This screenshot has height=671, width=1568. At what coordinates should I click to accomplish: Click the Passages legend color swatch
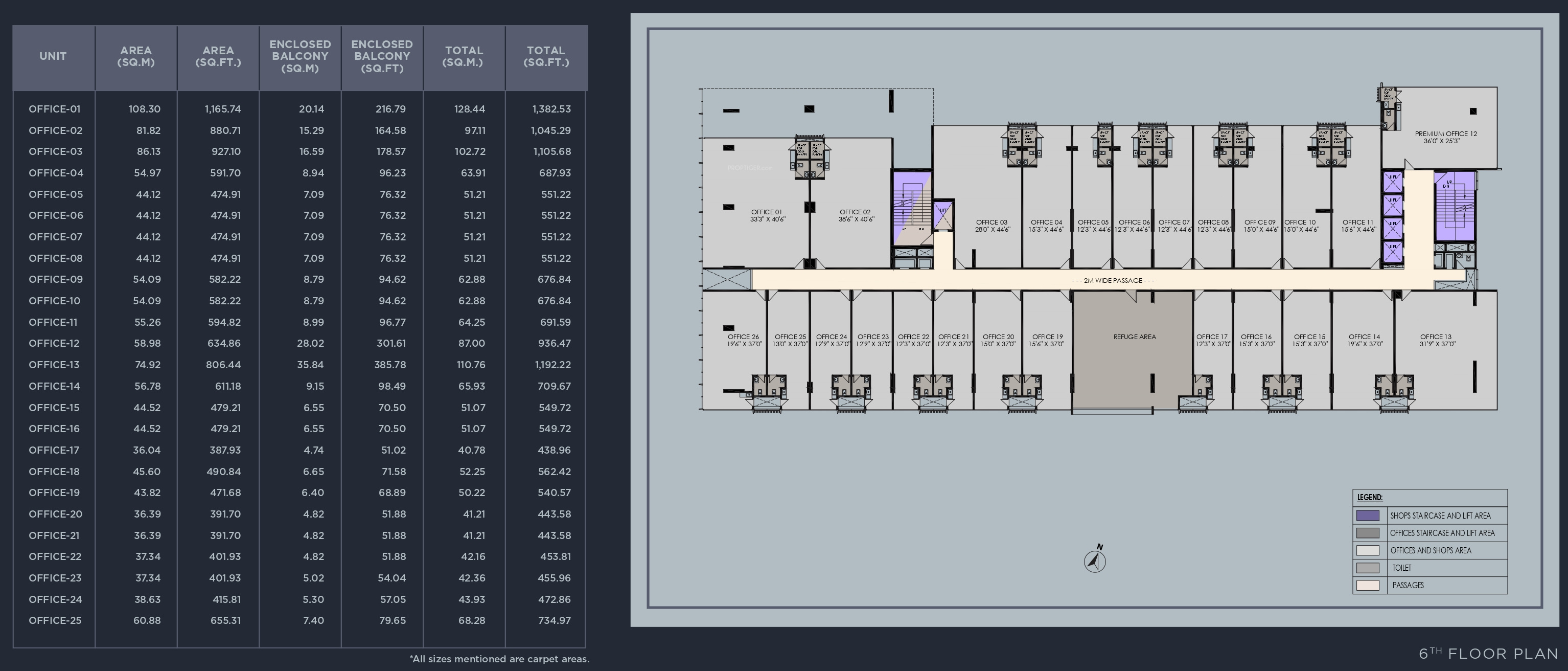pos(1368,585)
